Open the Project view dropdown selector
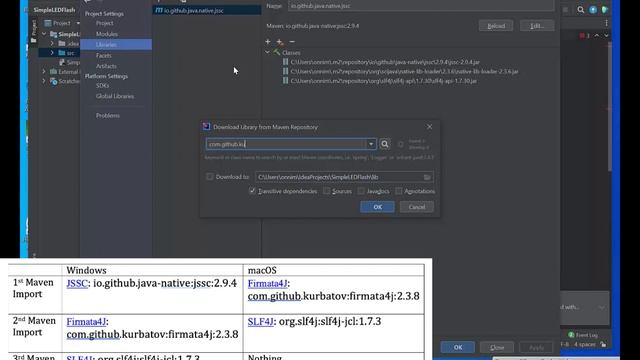This screenshot has height=360, width=640. [x=62, y=23]
